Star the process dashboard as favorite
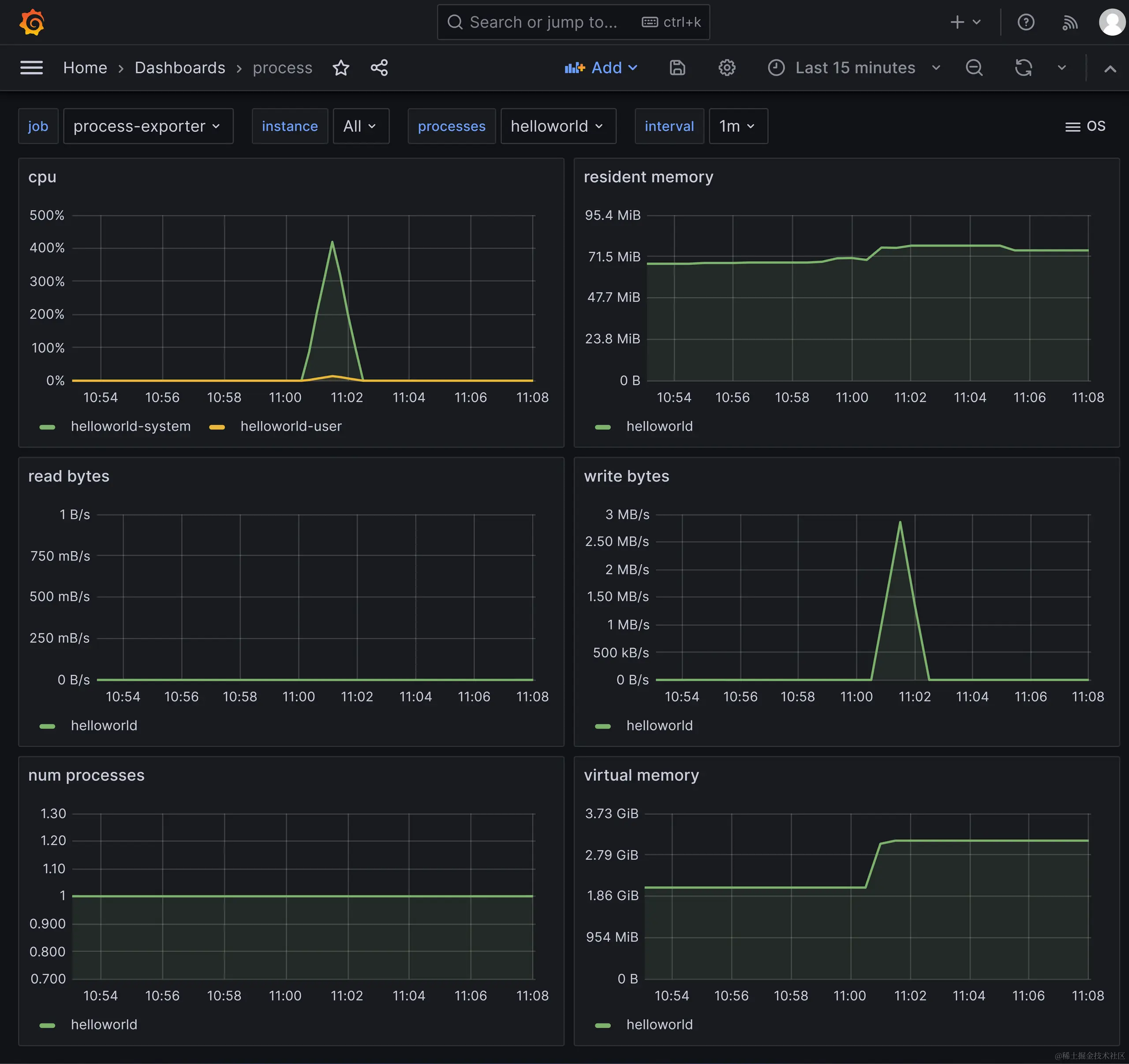Image resolution: width=1129 pixels, height=1064 pixels. coord(341,67)
